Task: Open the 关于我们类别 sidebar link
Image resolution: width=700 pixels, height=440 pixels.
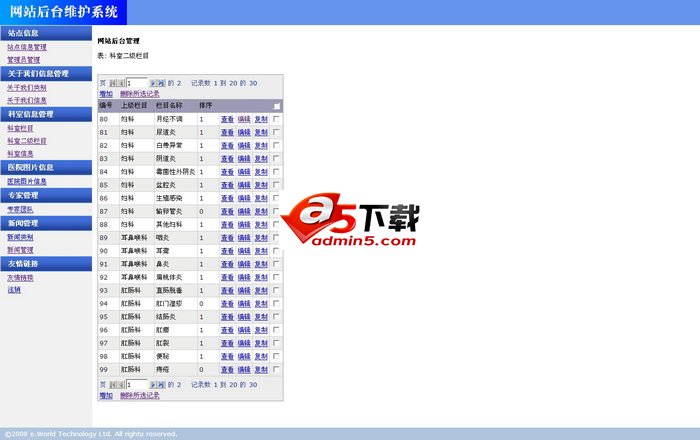Action: (27, 88)
